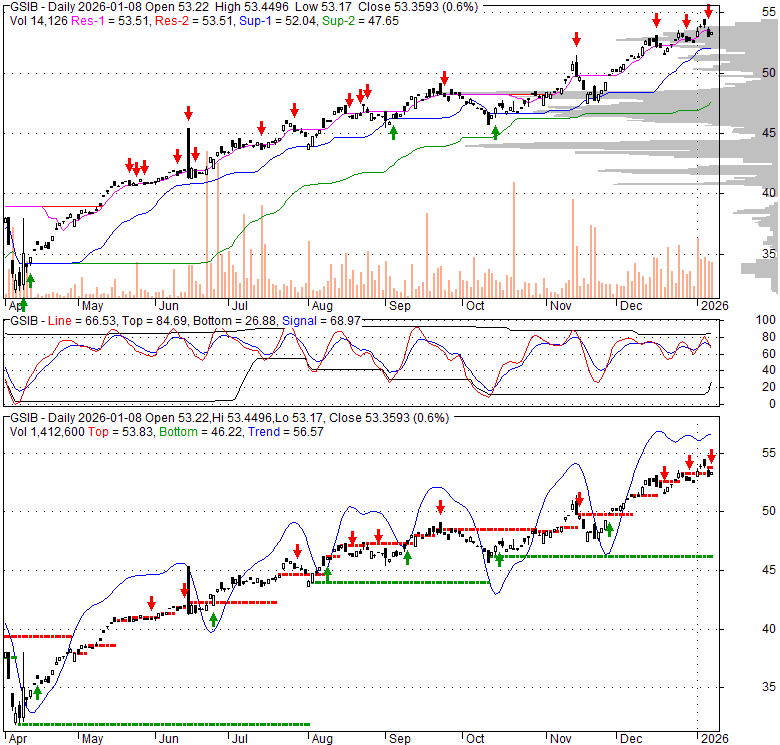Click the 'Aug' month label under the bottom chart
The height and width of the screenshot is (745, 780).
click(x=322, y=739)
